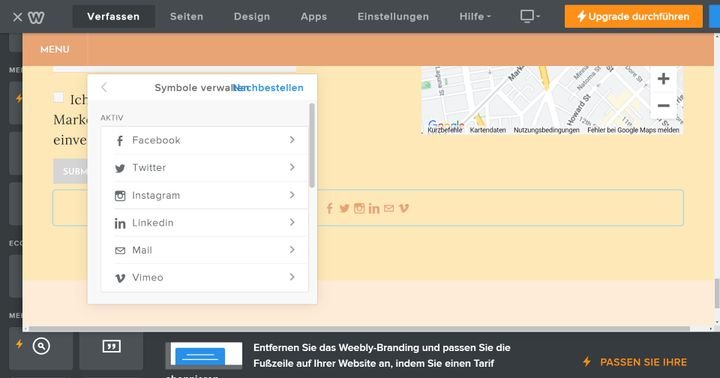
Task: Select the search box element icon
Action: point(41,346)
